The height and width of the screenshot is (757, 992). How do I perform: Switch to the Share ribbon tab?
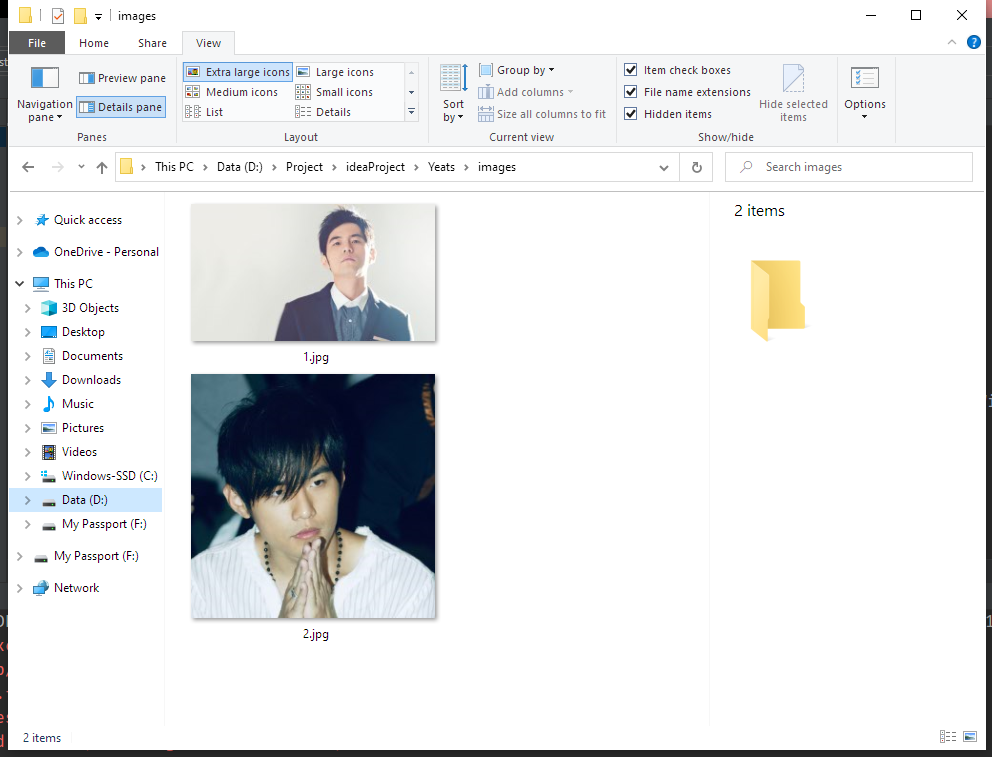pos(152,43)
